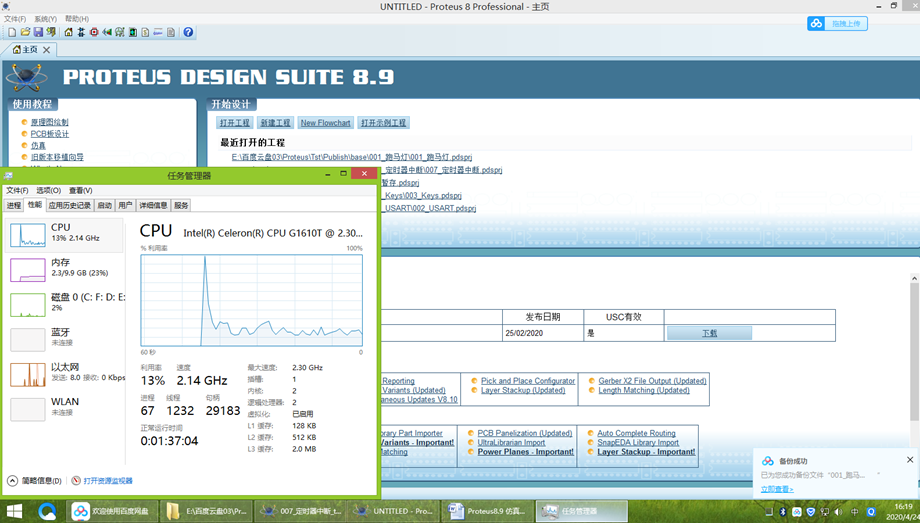
Task: Open 原理图绘制 tutorial link
Action: [x=49, y=122]
